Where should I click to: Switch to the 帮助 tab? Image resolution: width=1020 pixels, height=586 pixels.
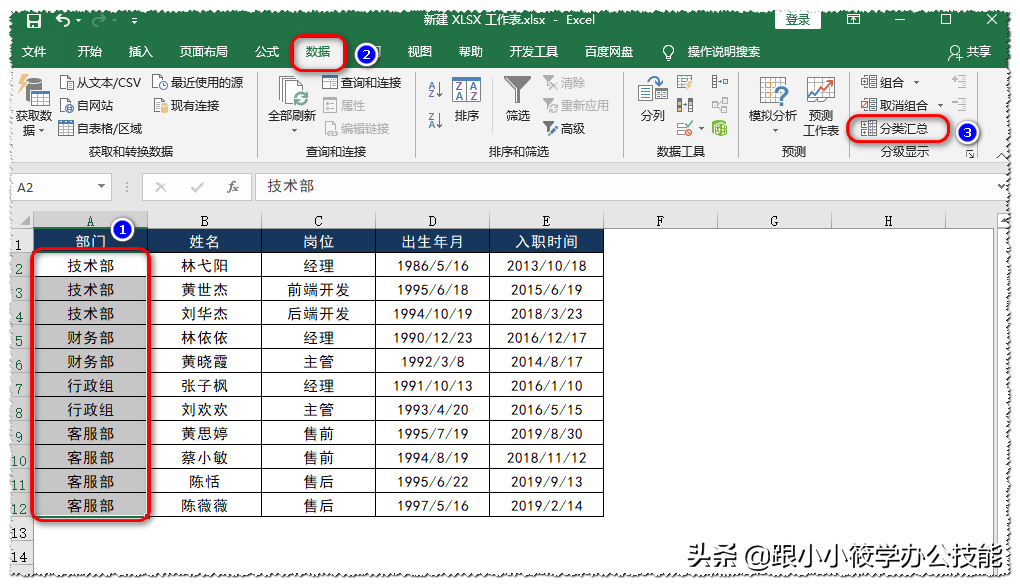470,52
